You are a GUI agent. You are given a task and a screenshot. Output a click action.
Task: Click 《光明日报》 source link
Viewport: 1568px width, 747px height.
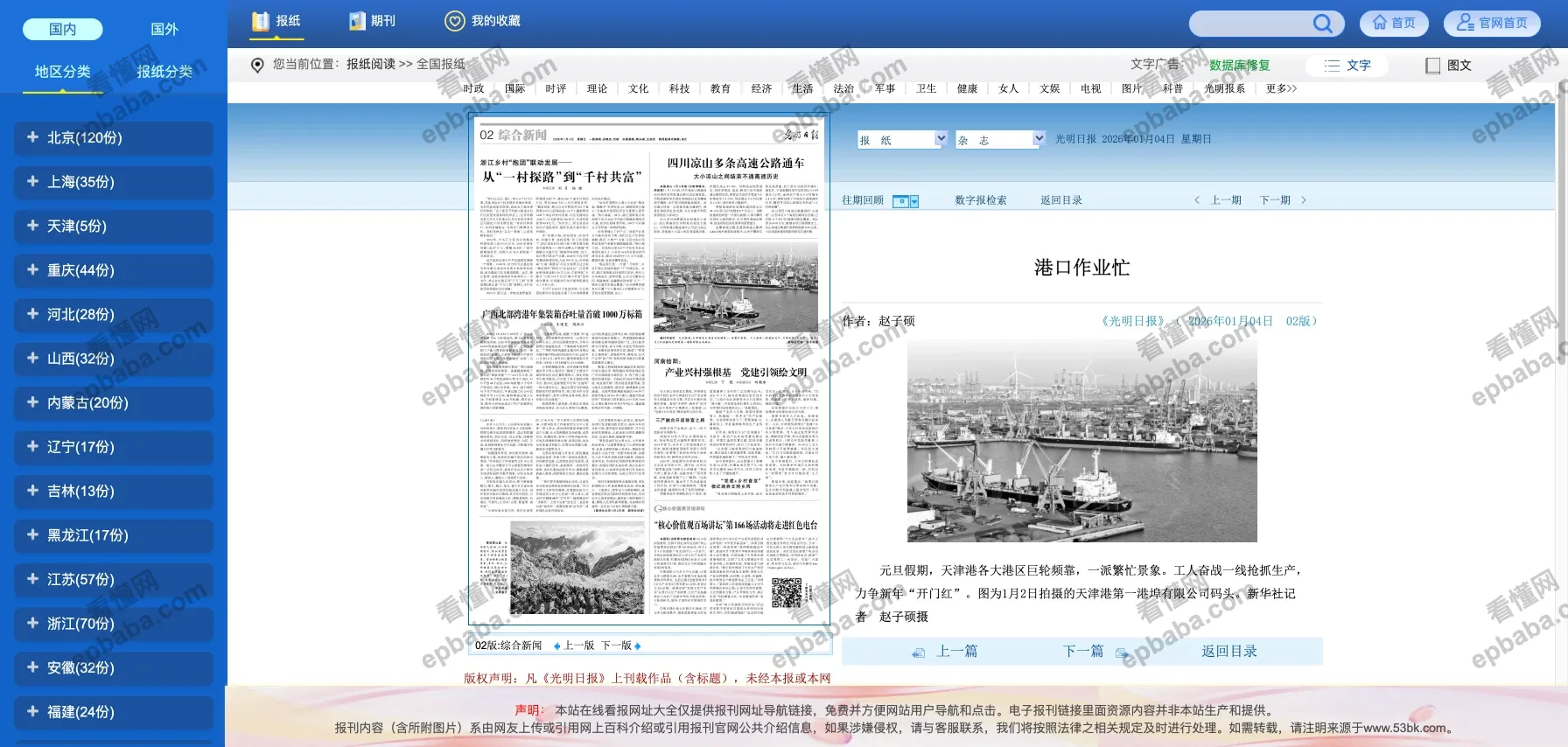[1132, 321]
